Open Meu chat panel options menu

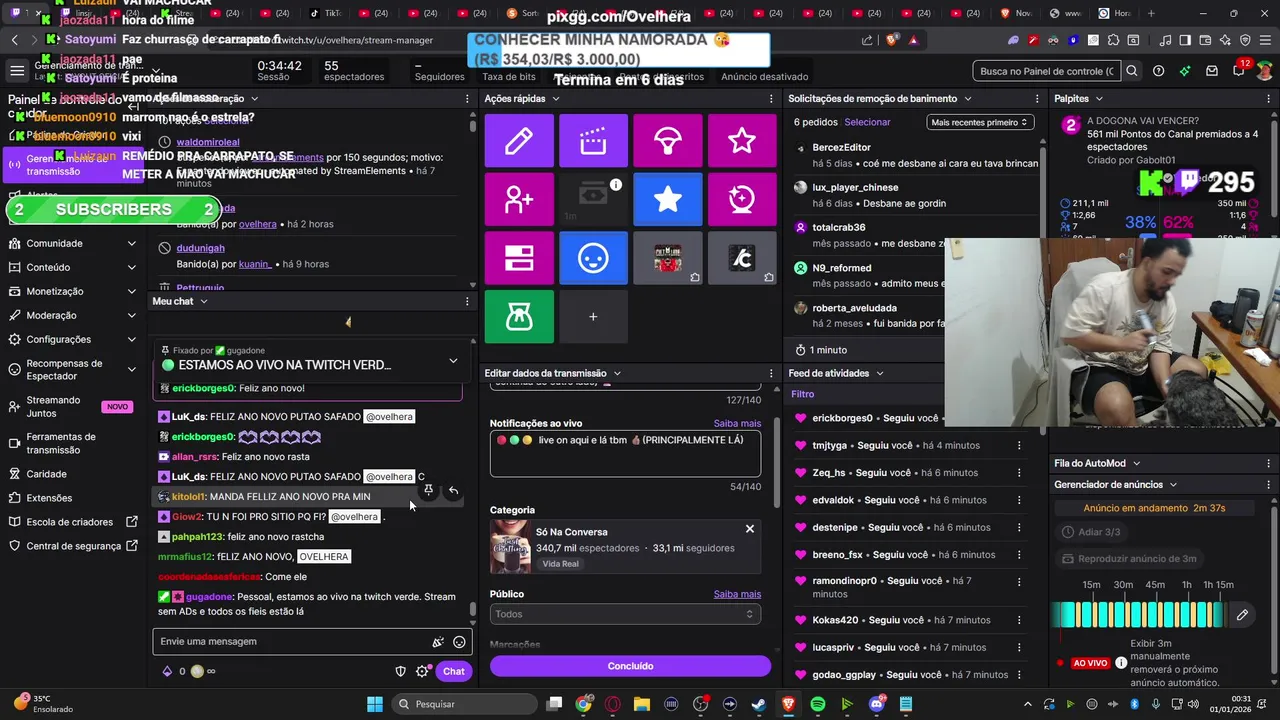467,301
